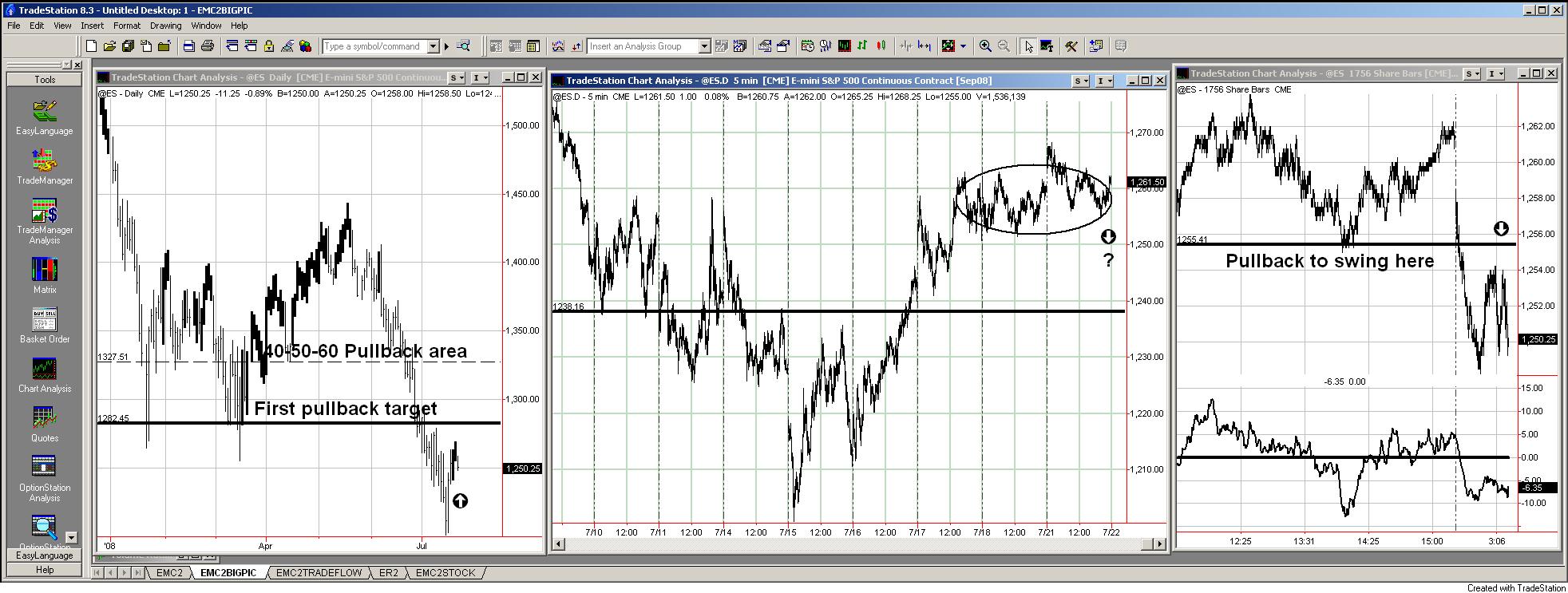Screen dimensions: 1568x593
Task: Open Basket Order shortcut
Action: 45,325
